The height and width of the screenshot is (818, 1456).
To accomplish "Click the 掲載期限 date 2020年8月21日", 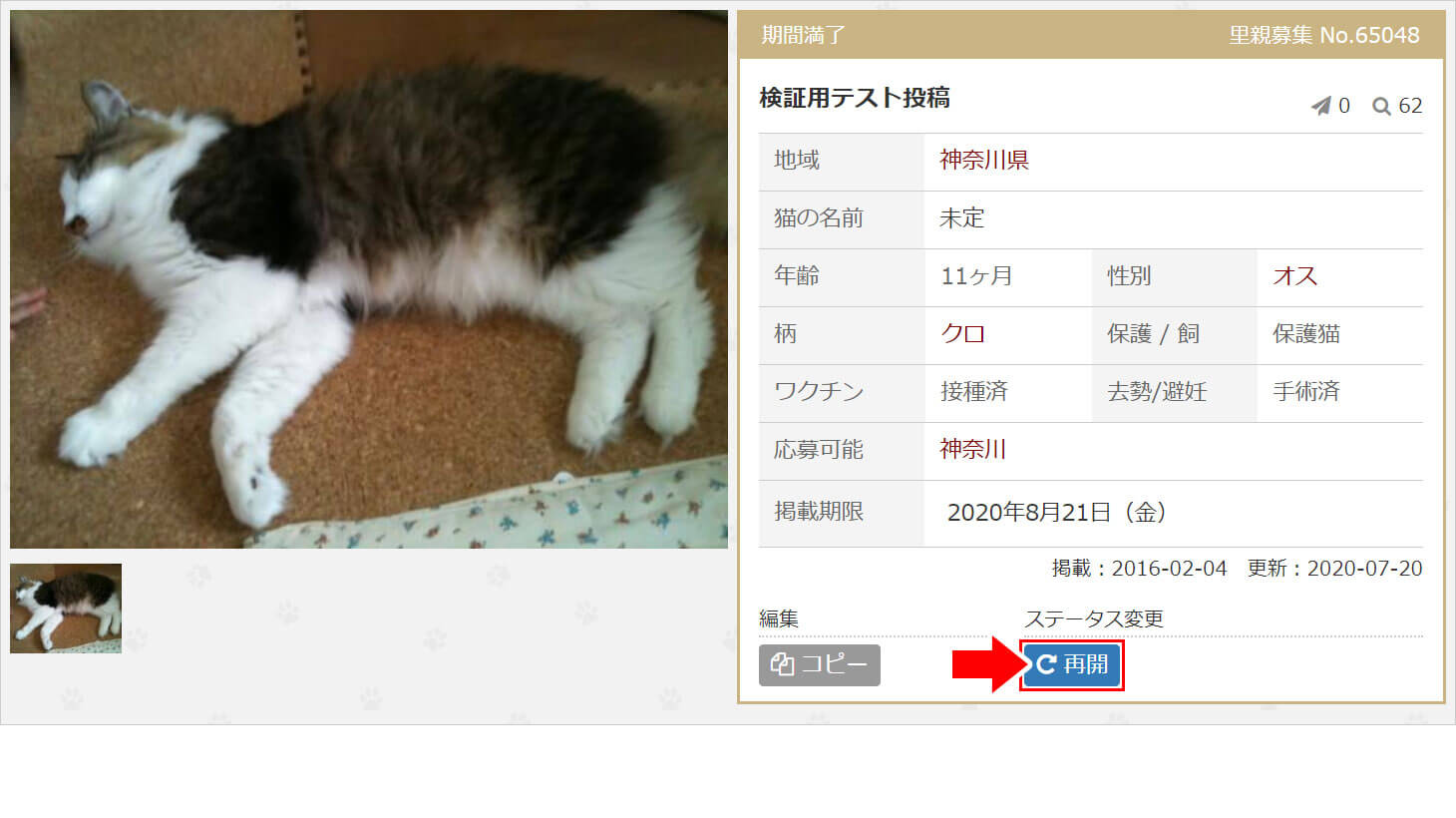I will 1028,513.
